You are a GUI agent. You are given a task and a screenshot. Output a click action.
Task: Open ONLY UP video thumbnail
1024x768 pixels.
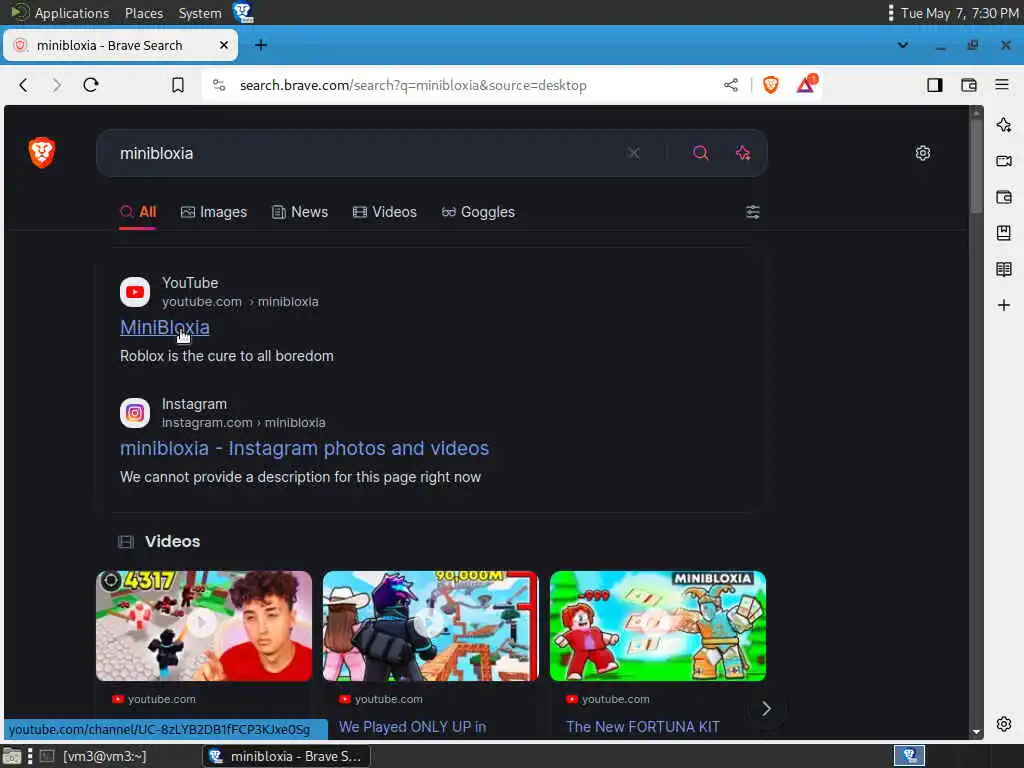(430, 626)
